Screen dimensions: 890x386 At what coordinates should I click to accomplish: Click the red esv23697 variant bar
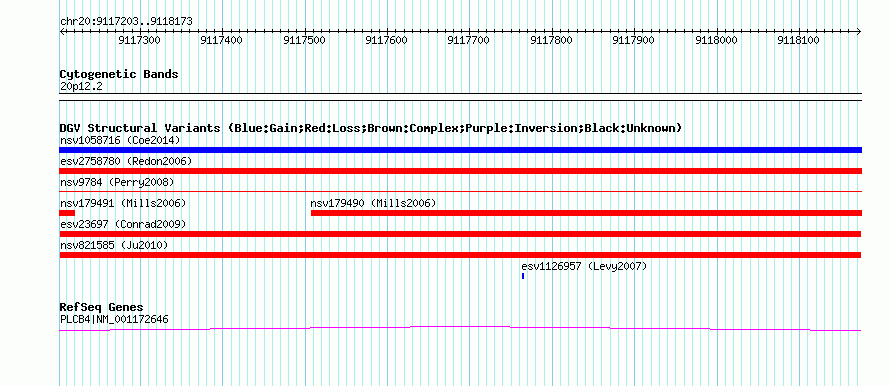460,234
